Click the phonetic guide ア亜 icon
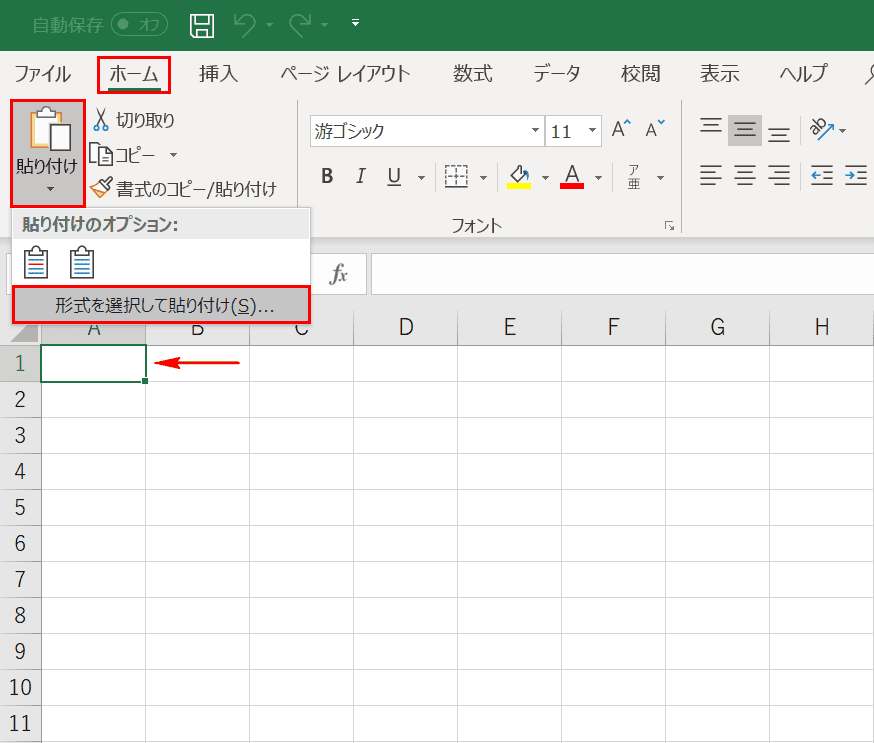The image size is (874, 743). coord(634,177)
